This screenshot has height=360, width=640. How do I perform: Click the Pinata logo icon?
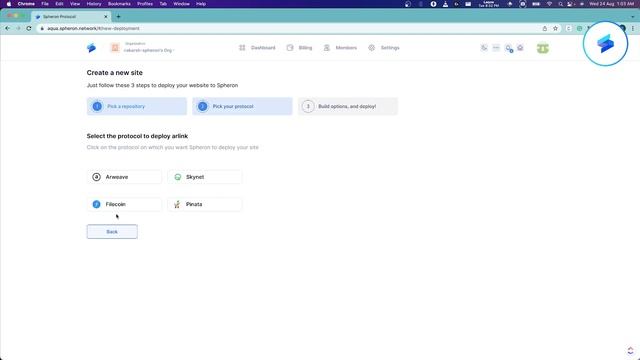point(177,204)
